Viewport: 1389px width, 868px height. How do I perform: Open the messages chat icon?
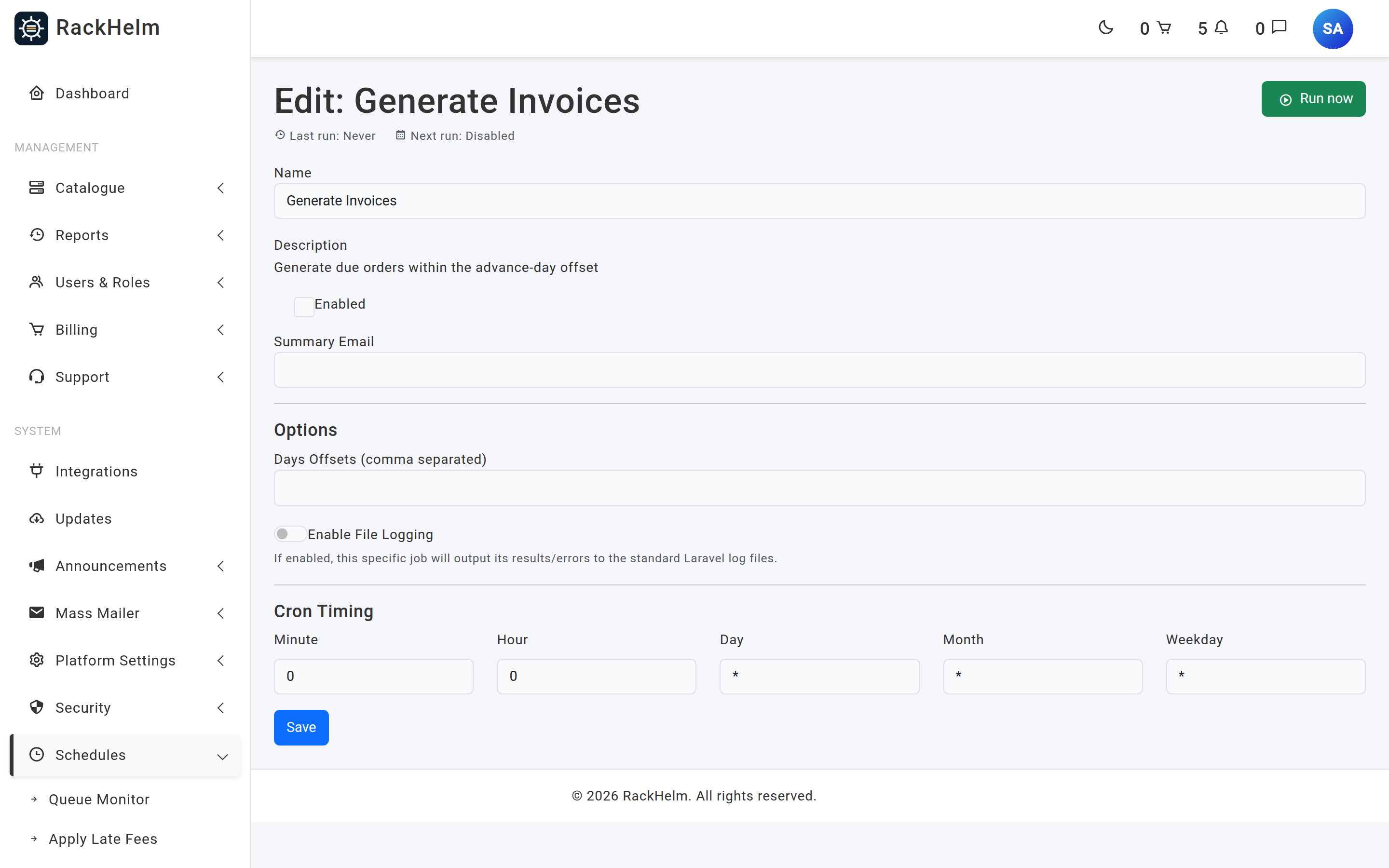click(x=1280, y=27)
